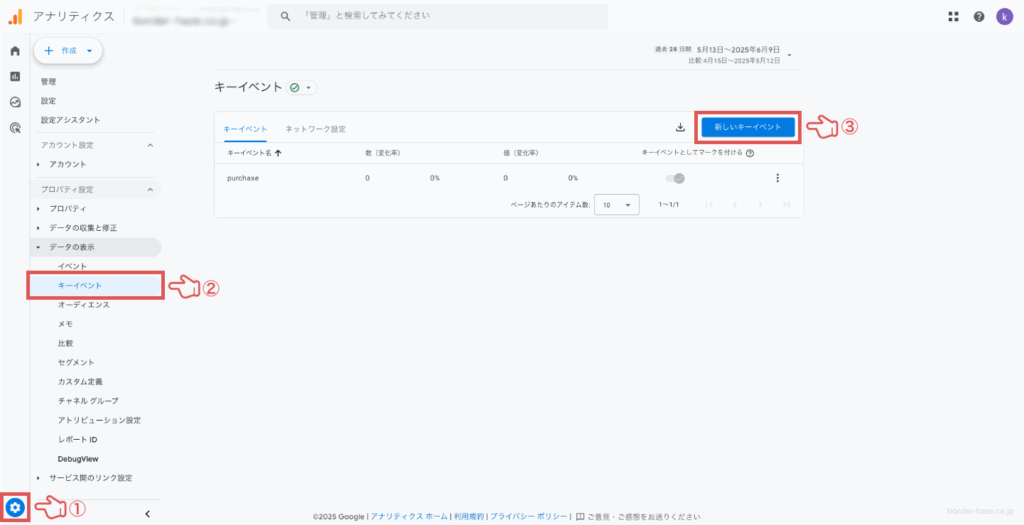The width and height of the screenshot is (1024, 525).
Task: Open the アナリティクス ホーム footer link
Action: 409,516
